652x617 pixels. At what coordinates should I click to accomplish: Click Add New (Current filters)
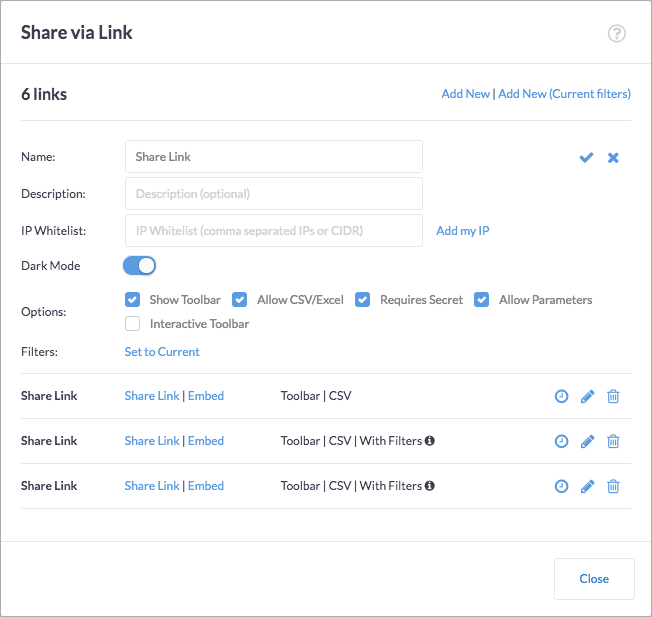pos(564,94)
